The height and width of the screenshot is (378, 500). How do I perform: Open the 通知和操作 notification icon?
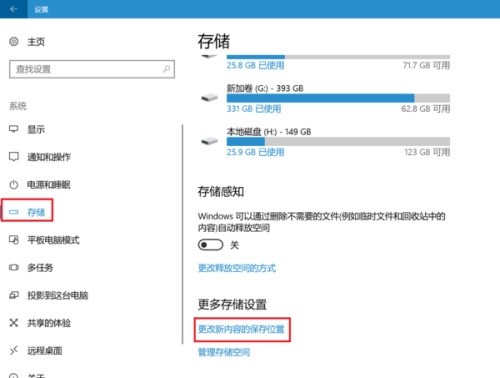coord(14,157)
